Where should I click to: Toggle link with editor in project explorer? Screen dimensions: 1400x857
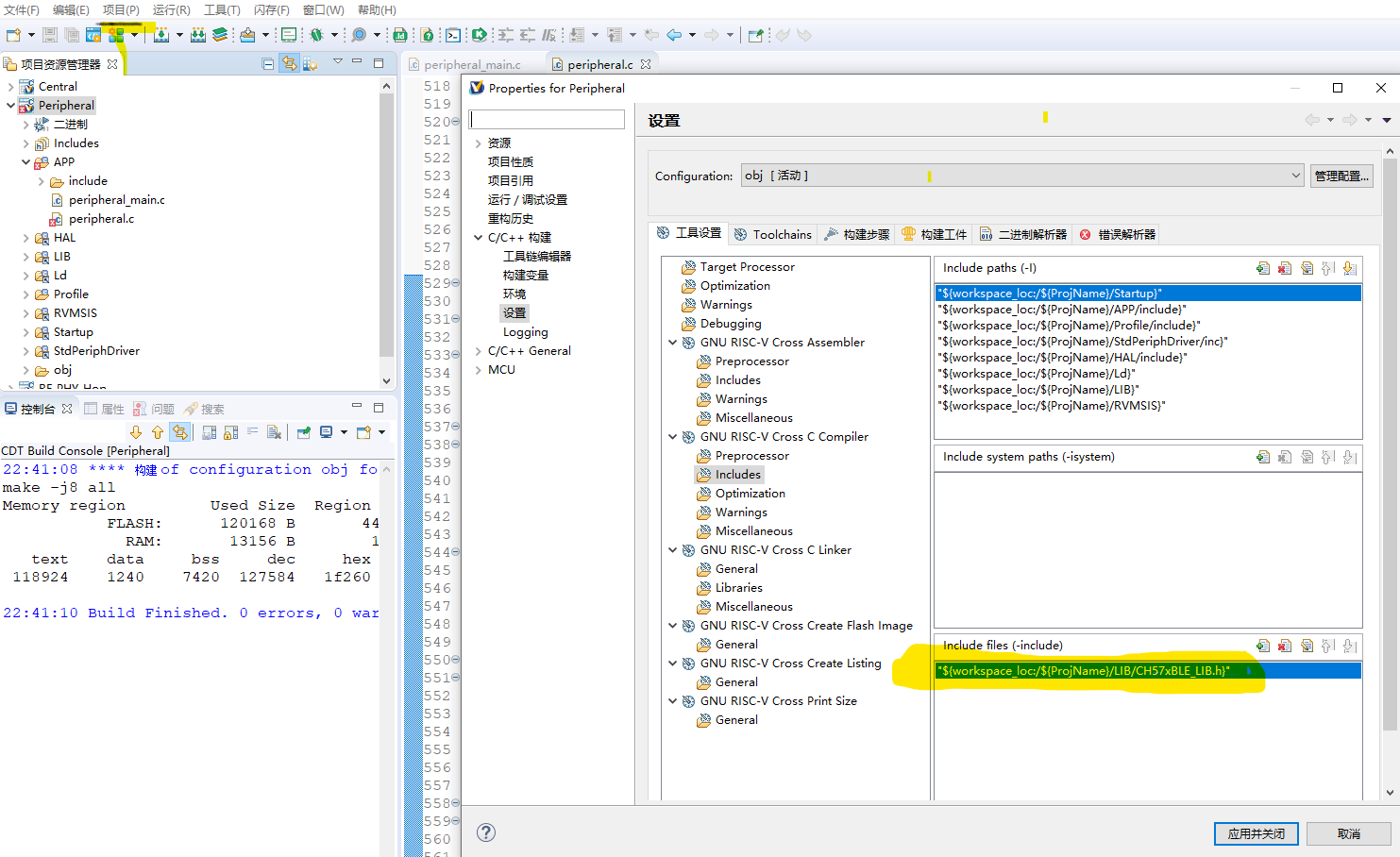point(289,63)
